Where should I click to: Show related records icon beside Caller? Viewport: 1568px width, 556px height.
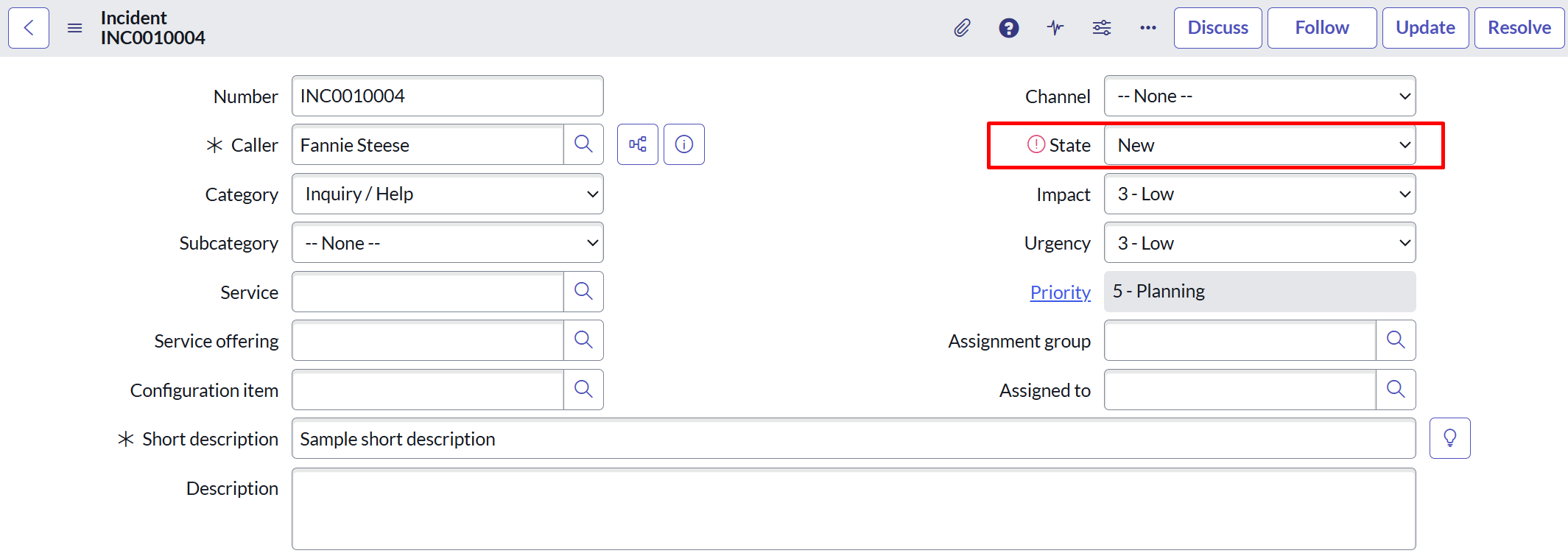pos(637,144)
